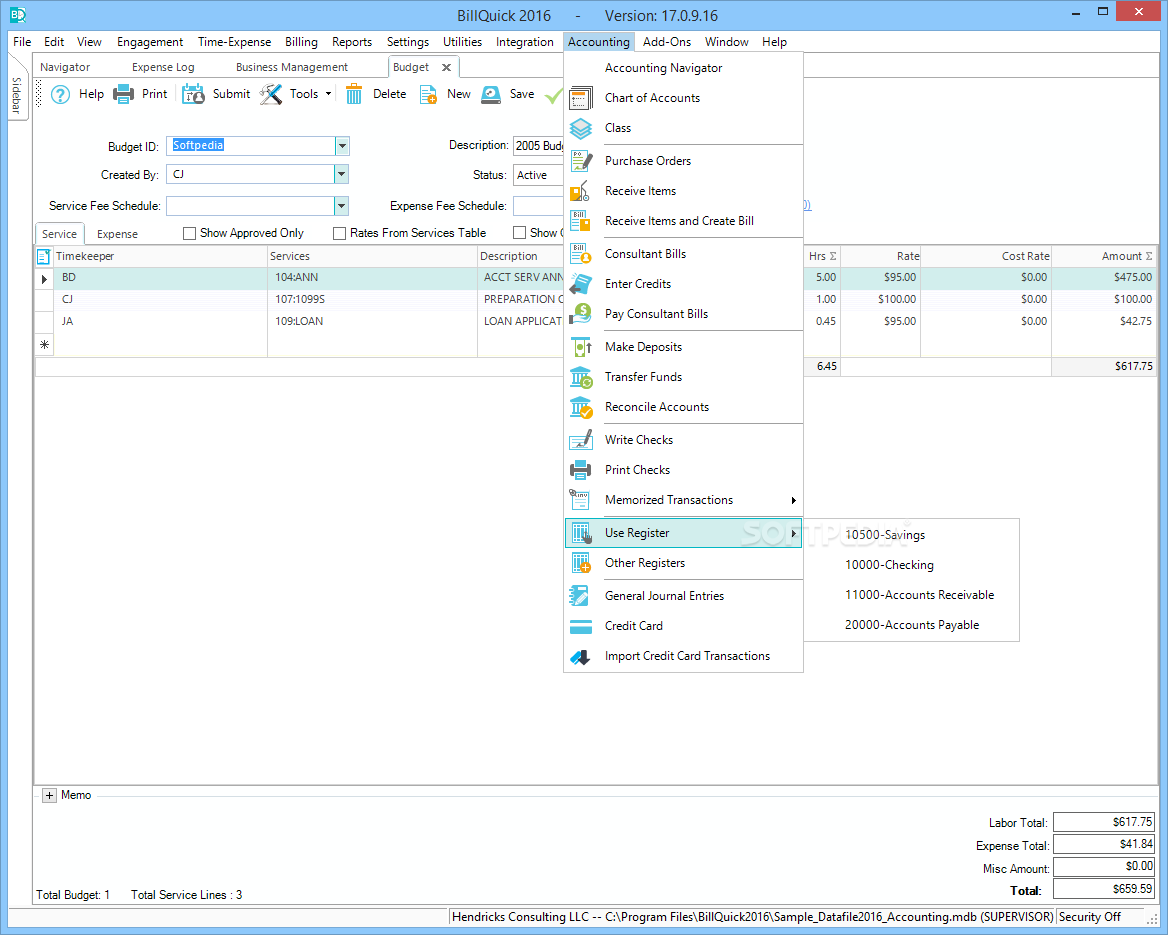Open Purchase Orders icon
This screenshot has width=1168, height=935.
coord(580,161)
